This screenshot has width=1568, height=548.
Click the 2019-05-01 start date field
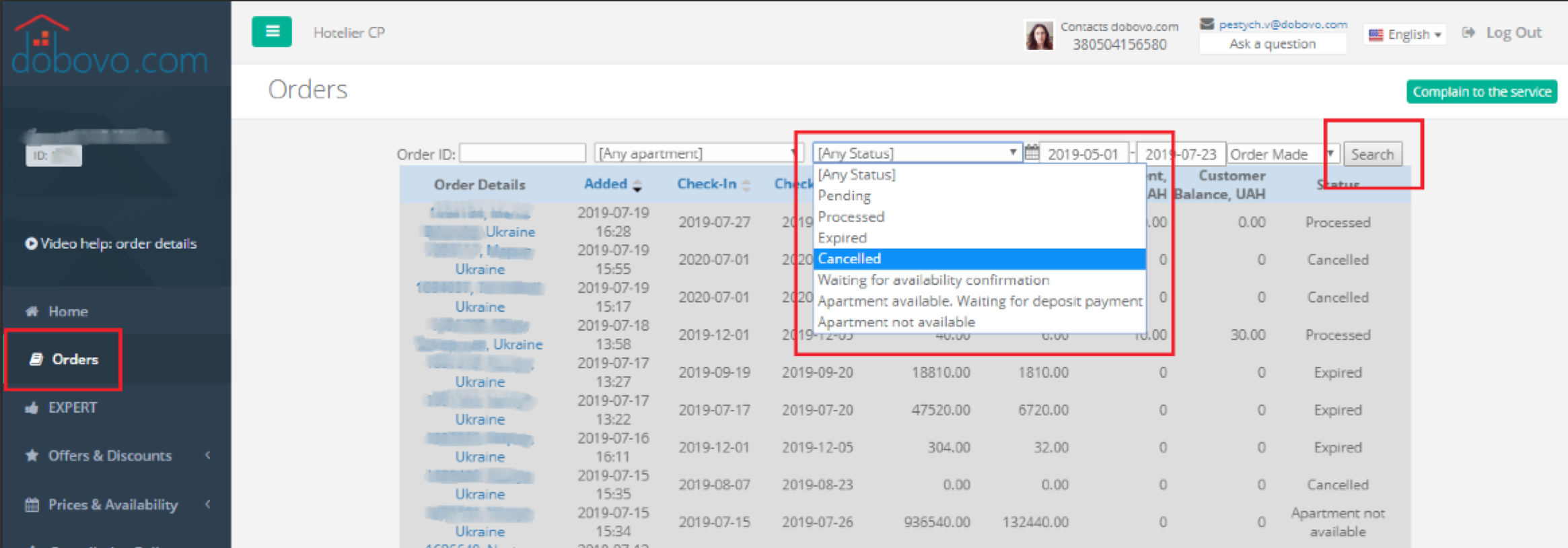tap(1084, 154)
